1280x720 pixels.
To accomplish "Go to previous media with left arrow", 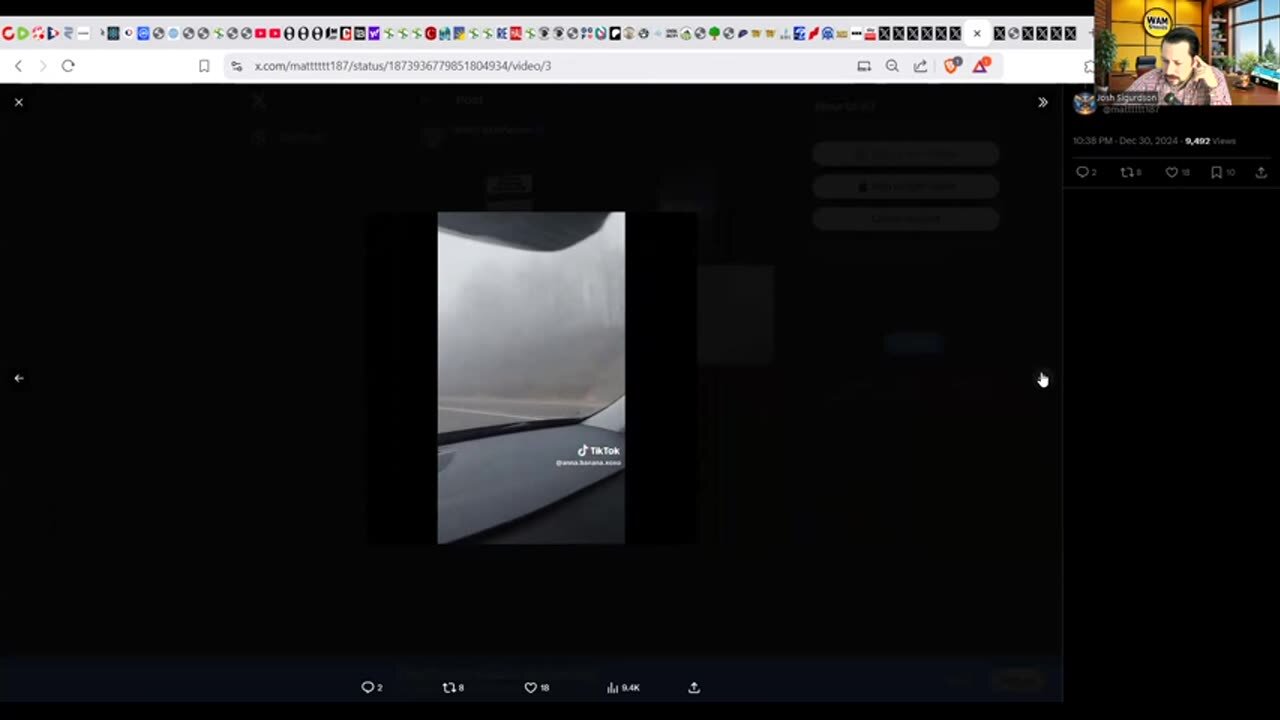I will point(18,378).
